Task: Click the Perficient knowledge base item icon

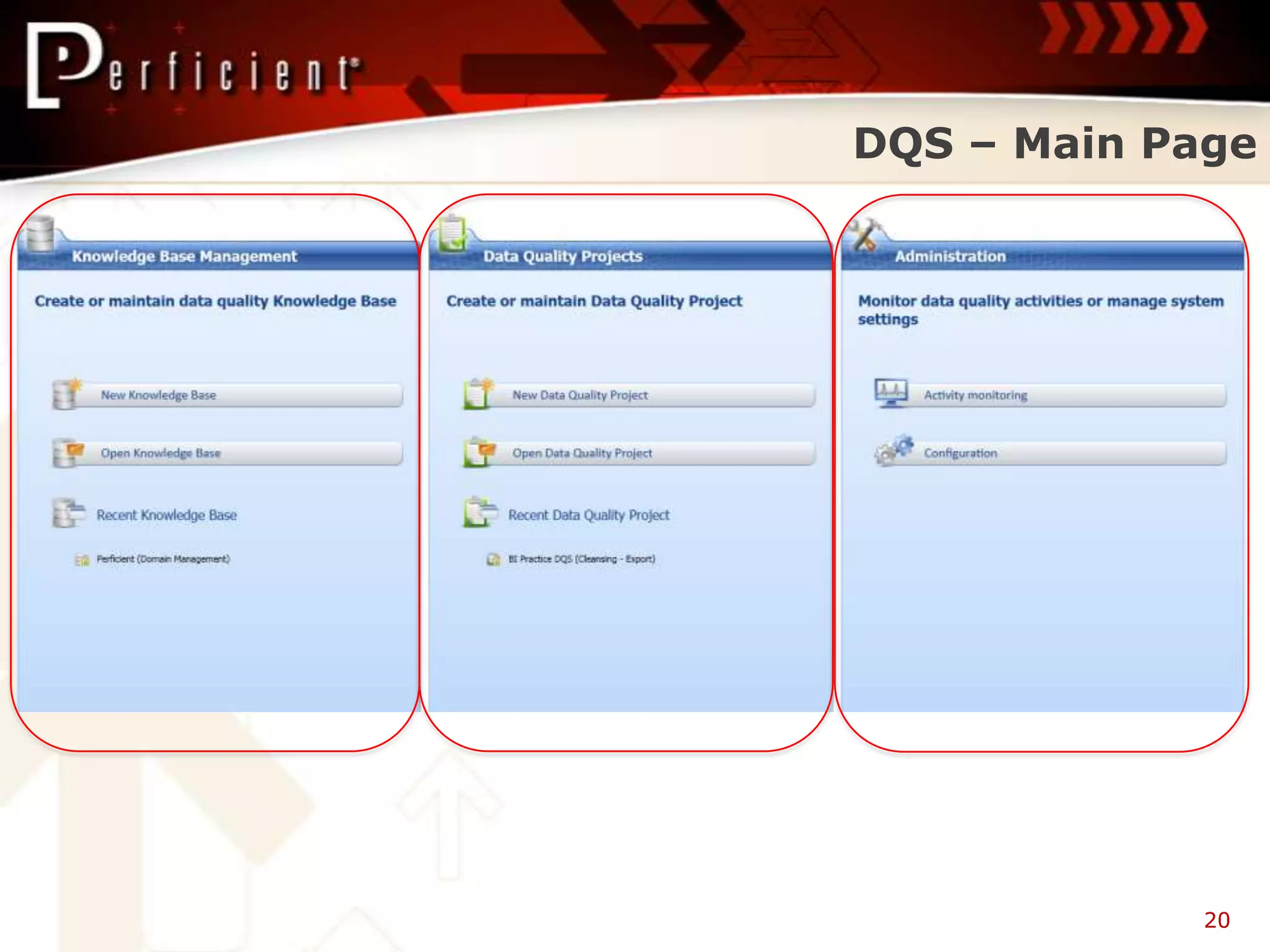Action: coord(82,560)
